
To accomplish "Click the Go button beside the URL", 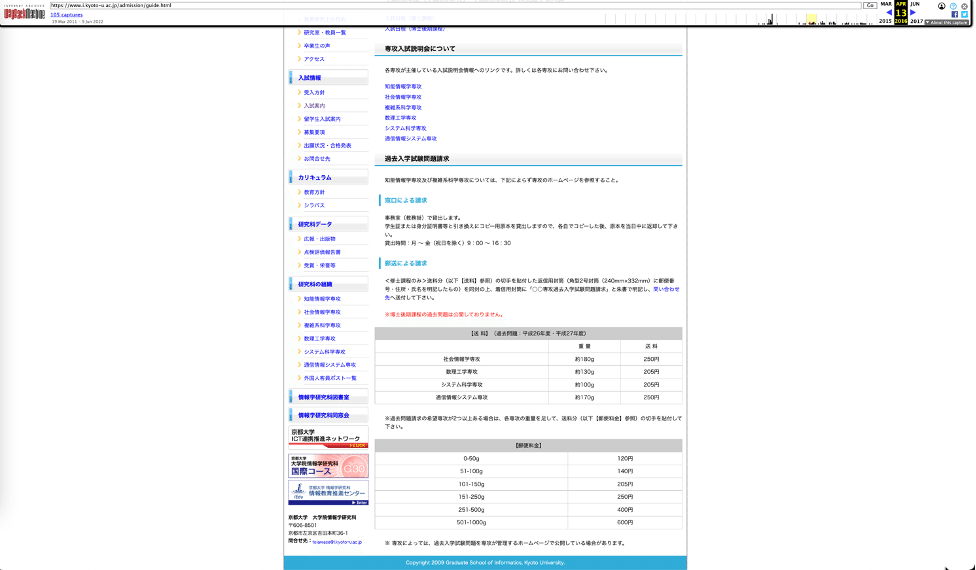I will point(870,5).
